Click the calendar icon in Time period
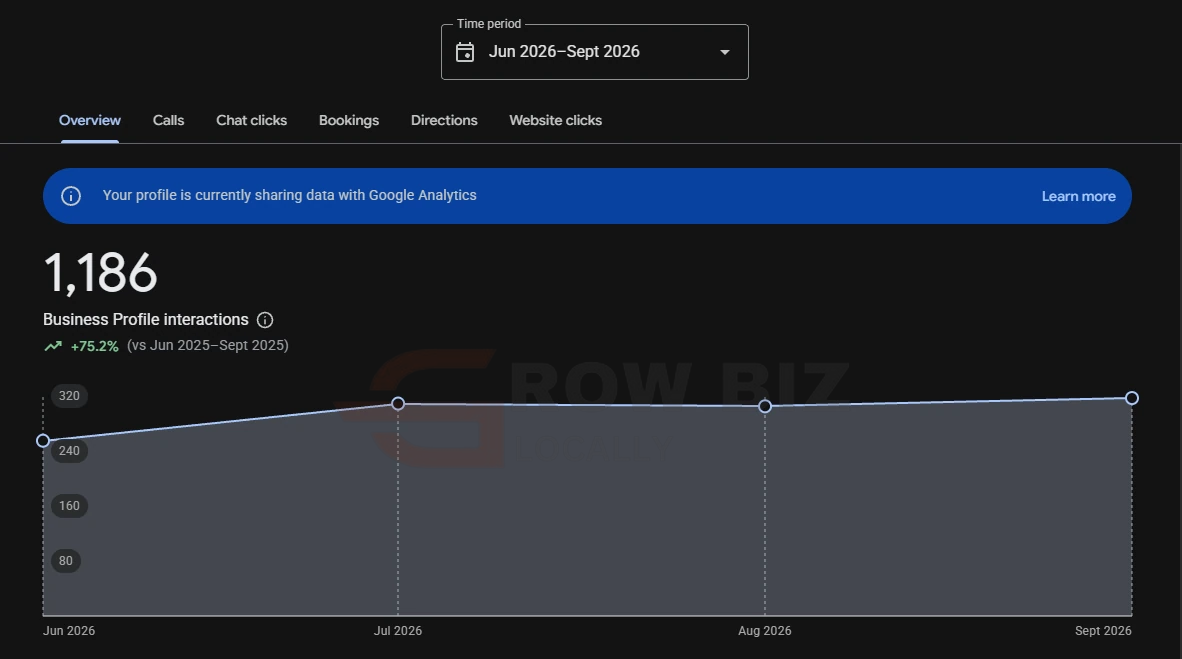The image size is (1182, 659). point(465,52)
